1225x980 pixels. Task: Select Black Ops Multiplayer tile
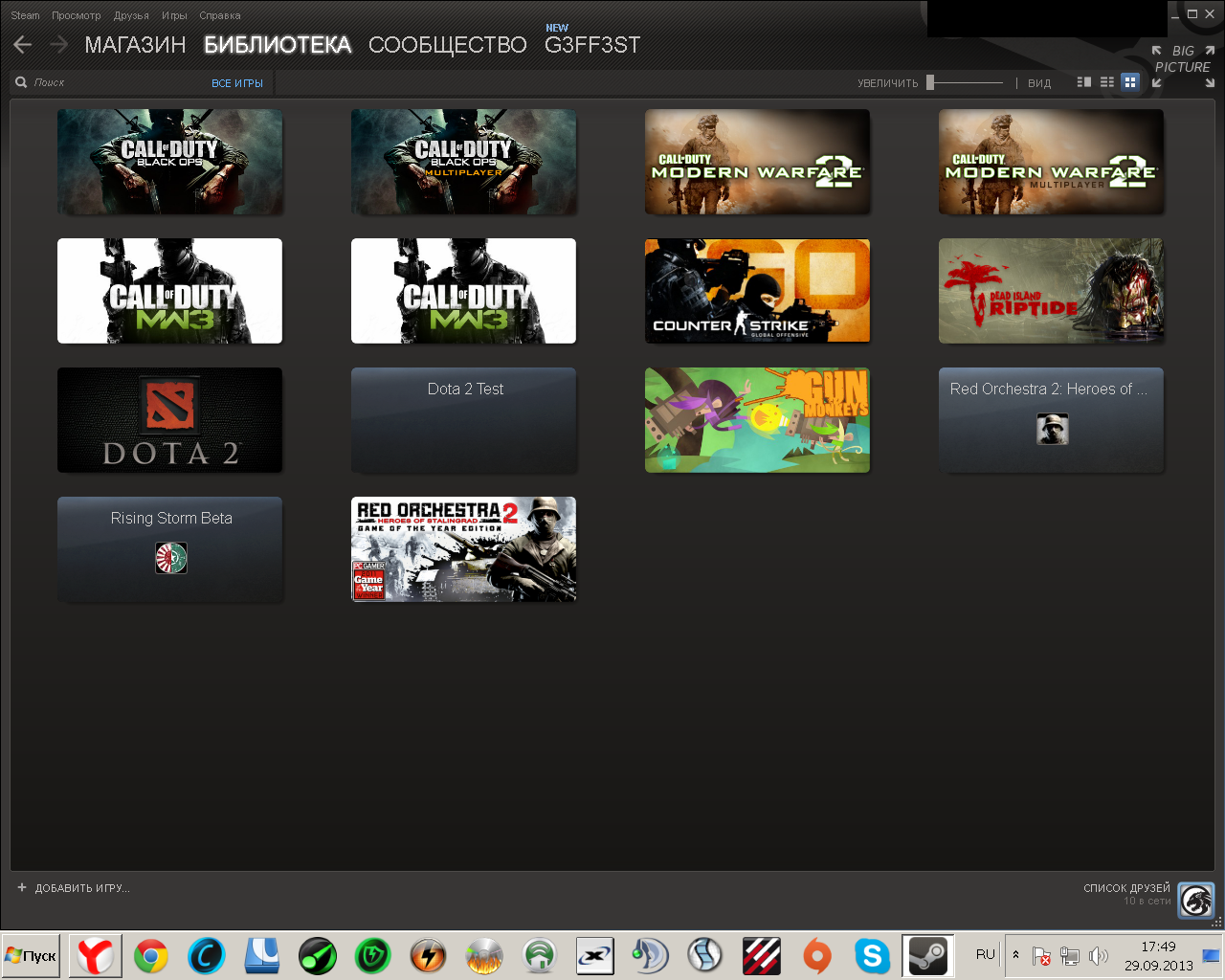click(x=463, y=162)
